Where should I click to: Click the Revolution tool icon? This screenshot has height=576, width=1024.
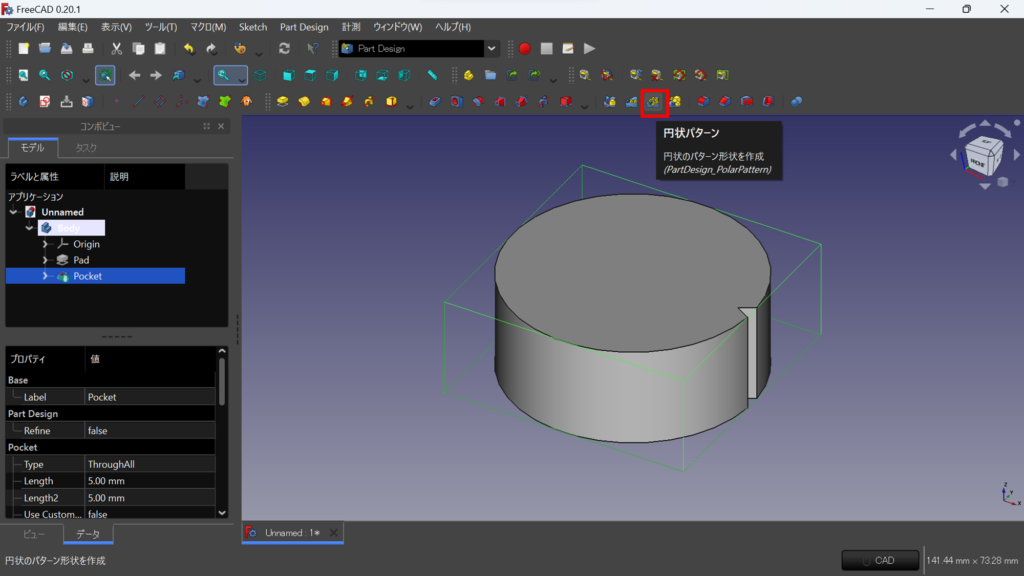coord(304,101)
